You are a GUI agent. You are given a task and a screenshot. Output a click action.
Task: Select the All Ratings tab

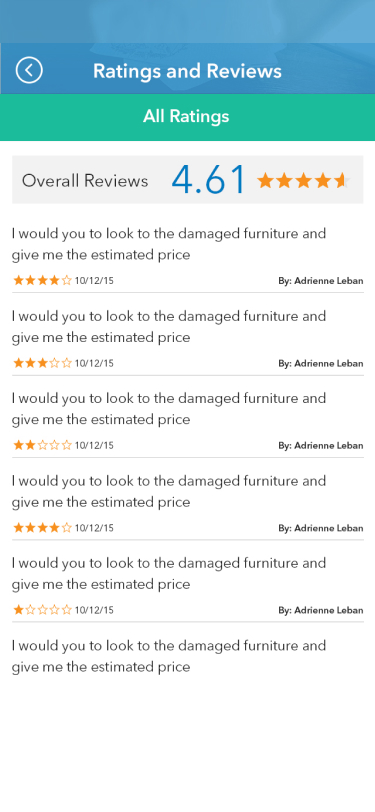click(x=188, y=117)
